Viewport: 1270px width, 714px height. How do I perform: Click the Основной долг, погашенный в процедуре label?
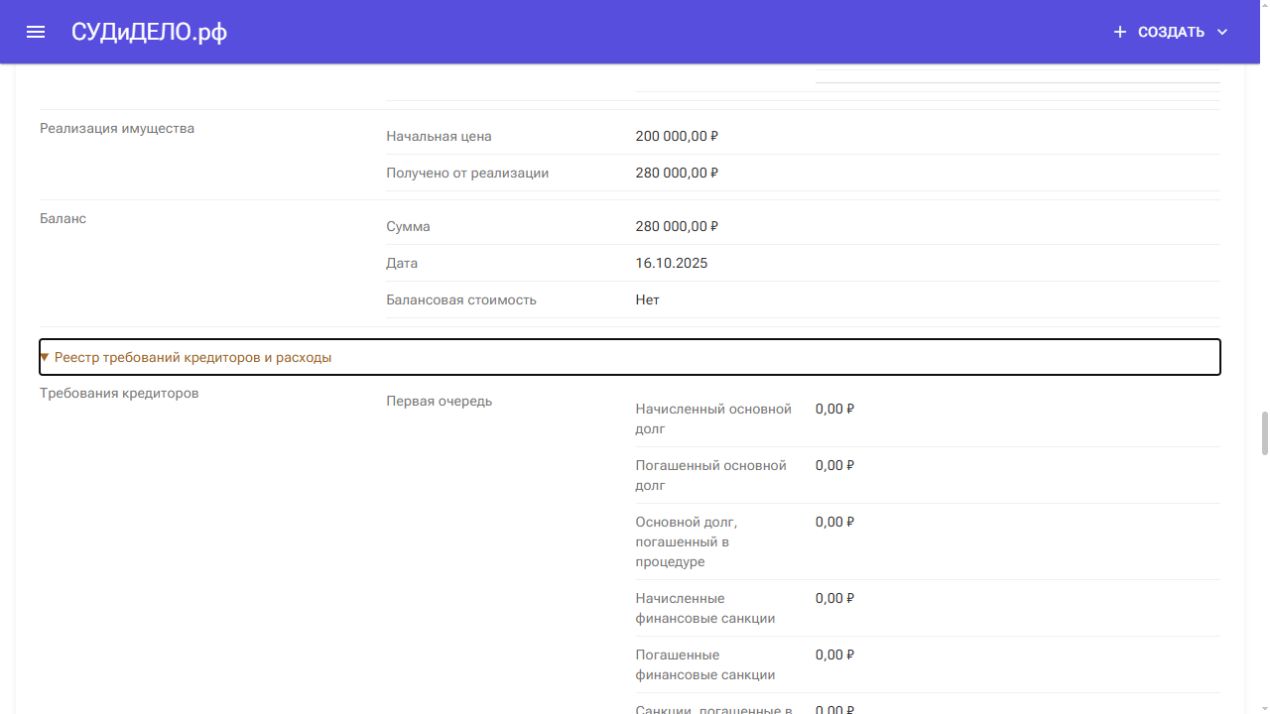click(686, 542)
